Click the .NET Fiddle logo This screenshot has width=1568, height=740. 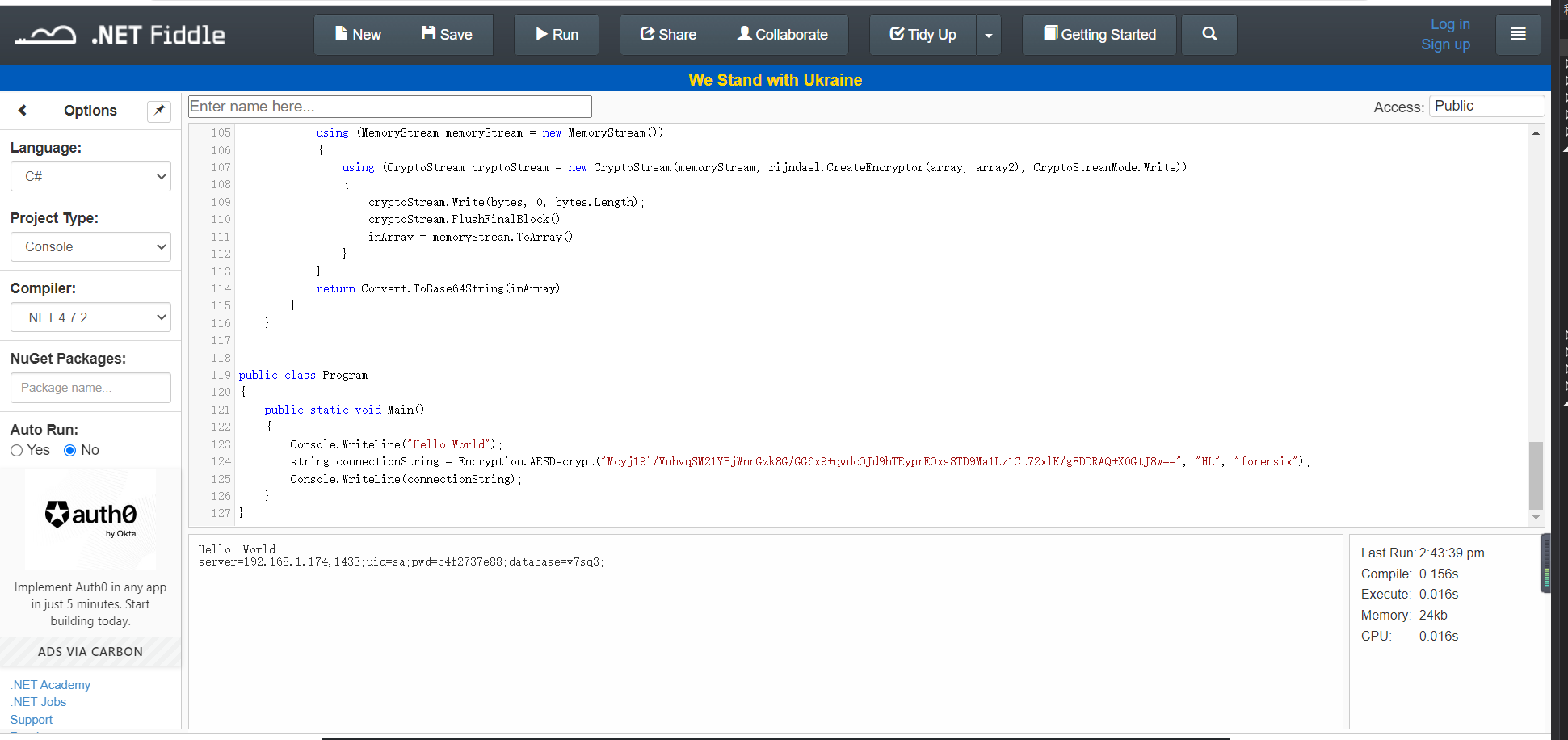coord(120,35)
